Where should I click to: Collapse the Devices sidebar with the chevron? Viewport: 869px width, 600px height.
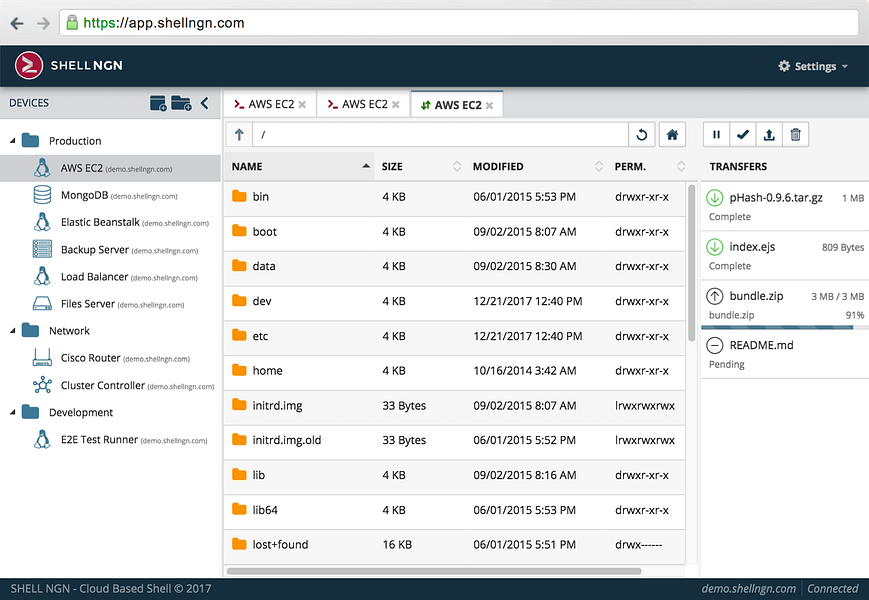point(205,103)
